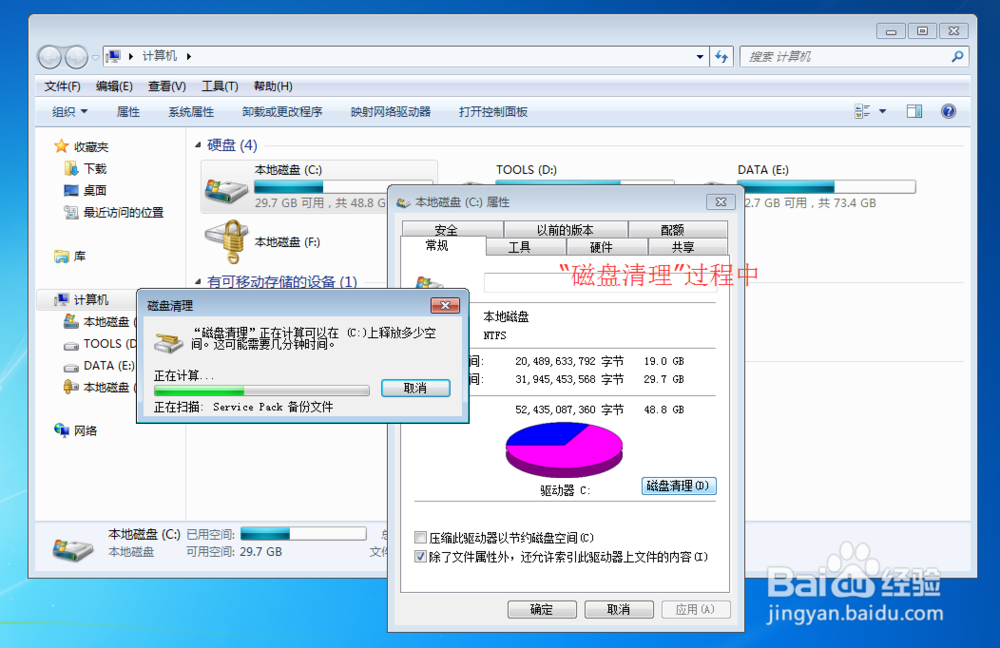Image resolution: width=1000 pixels, height=648 pixels.
Task: Click Cancel in properties dialog
Action: pyautogui.click(x=619, y=610)
